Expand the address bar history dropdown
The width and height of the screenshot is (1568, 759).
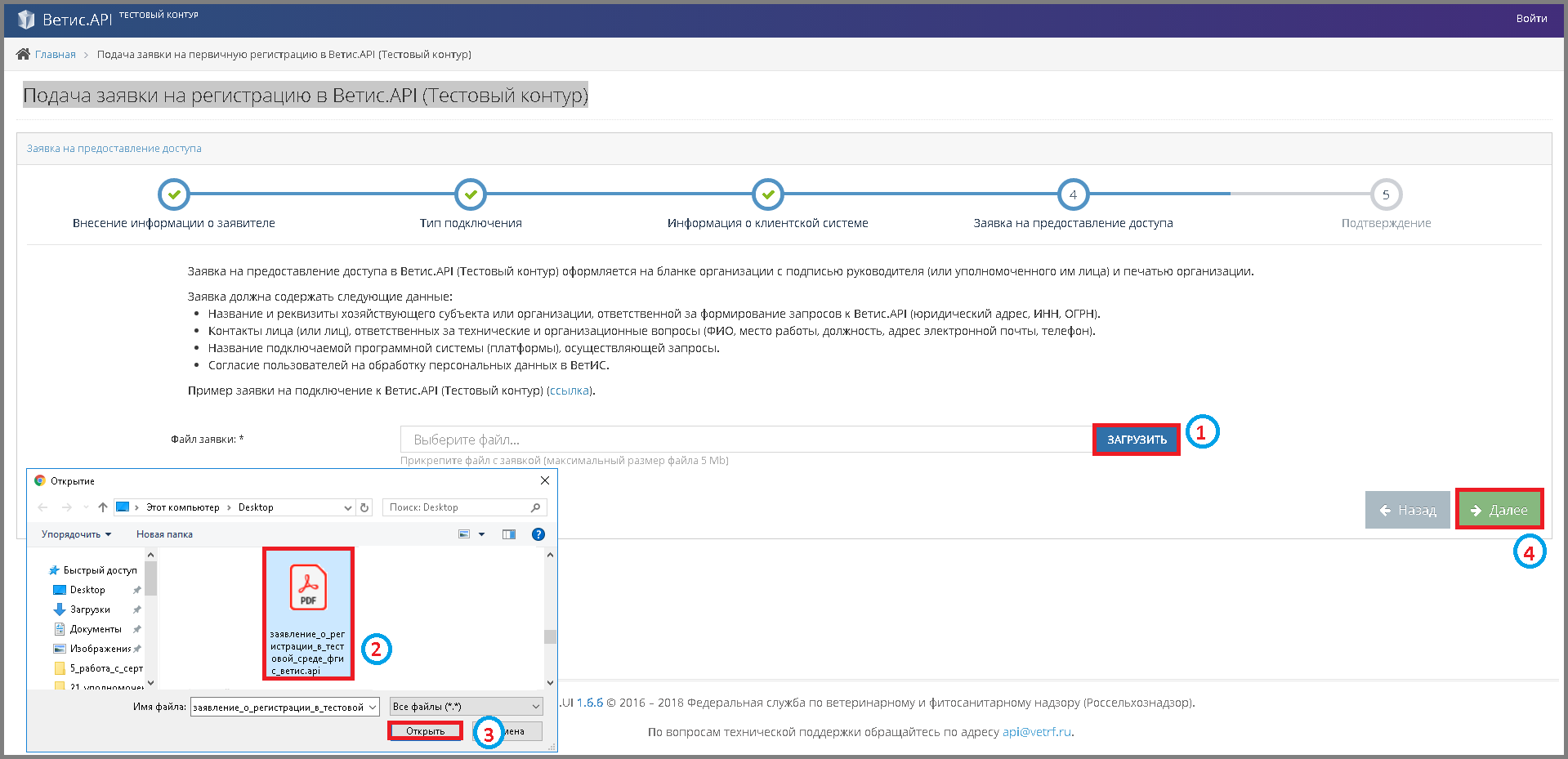tap(348, 507)
